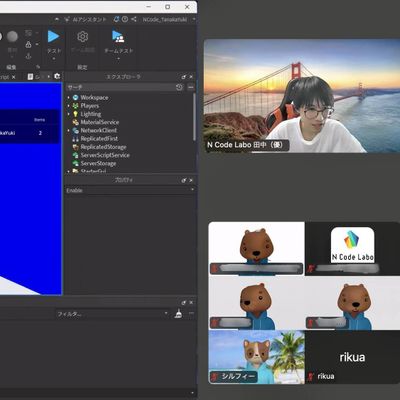The image size is (400, 400).
Task: Click the leaderboard value 2
Action: click(x=40, y=133)
